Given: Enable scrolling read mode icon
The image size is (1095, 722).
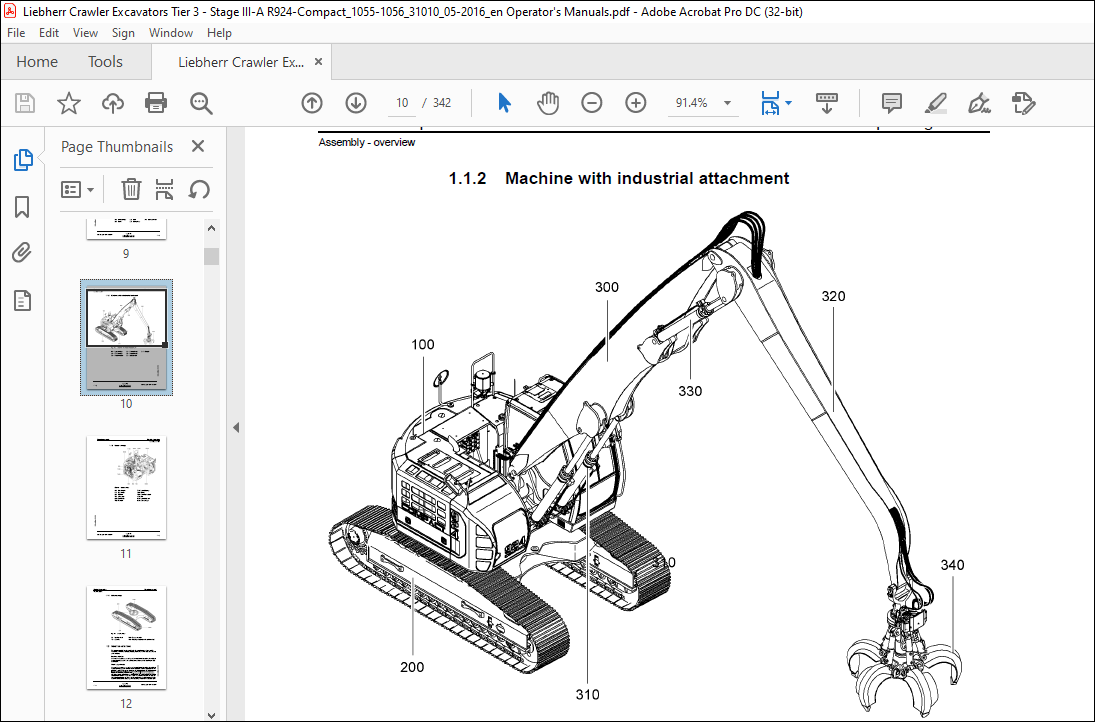Looking at the screenshot, I should (827, 103).
